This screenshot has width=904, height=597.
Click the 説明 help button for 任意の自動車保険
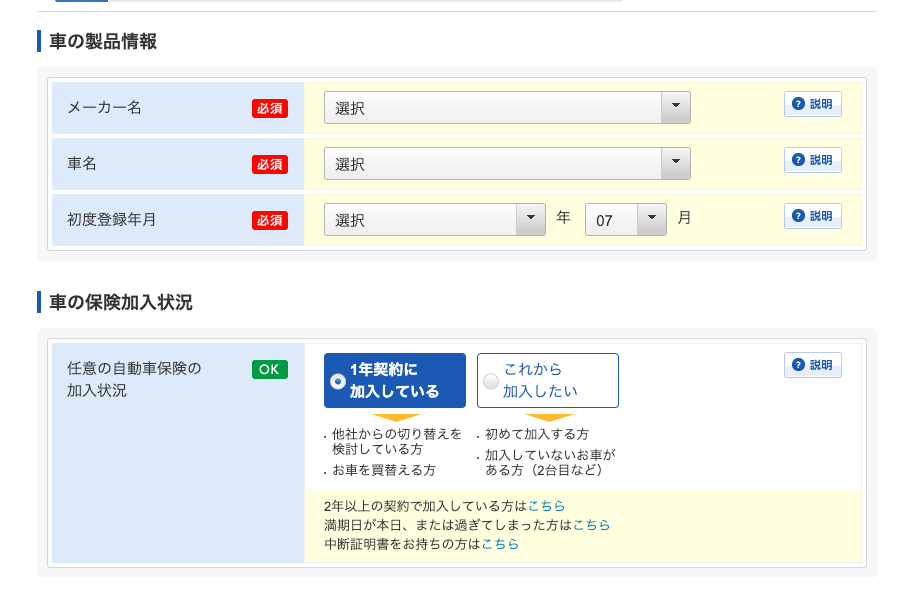point(812,365)
